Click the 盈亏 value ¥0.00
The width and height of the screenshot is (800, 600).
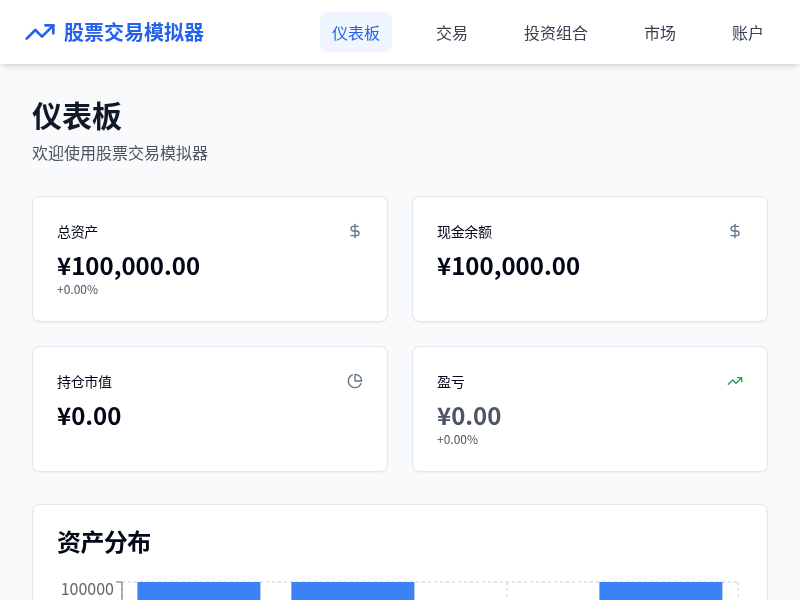pos(469,416)
